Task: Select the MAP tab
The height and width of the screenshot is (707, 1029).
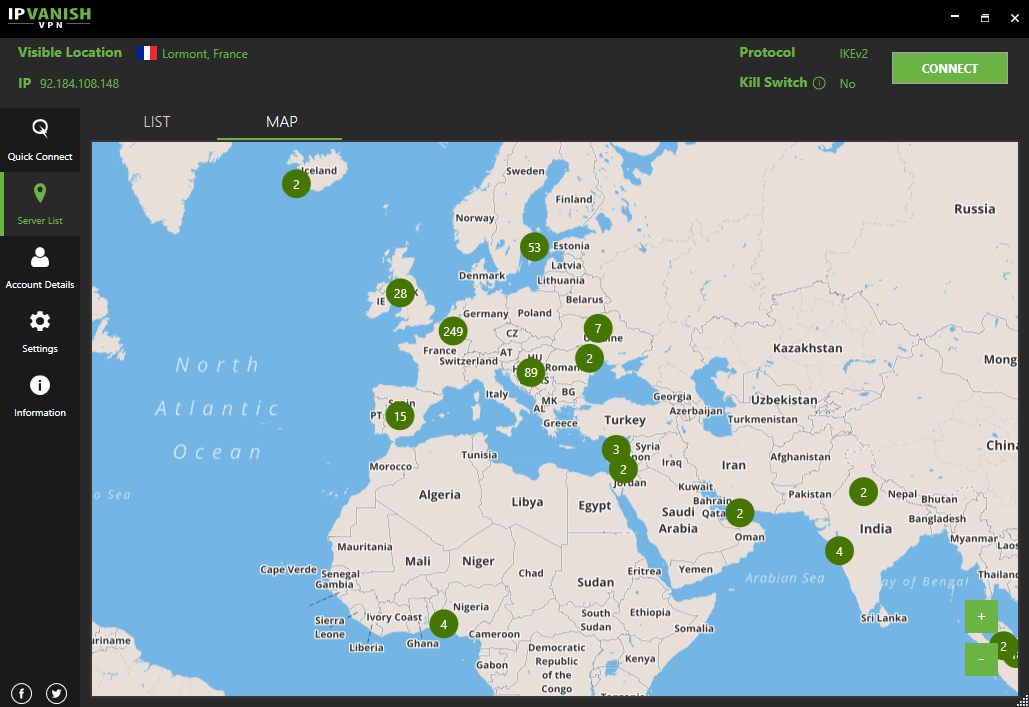Action: (282, 122)
